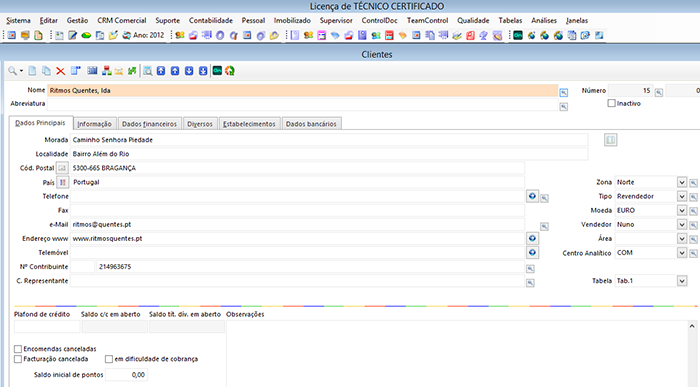The image size is (700, 387).
Task: Click the lookup icon beside C. Representante
Action: pos(530,283)
